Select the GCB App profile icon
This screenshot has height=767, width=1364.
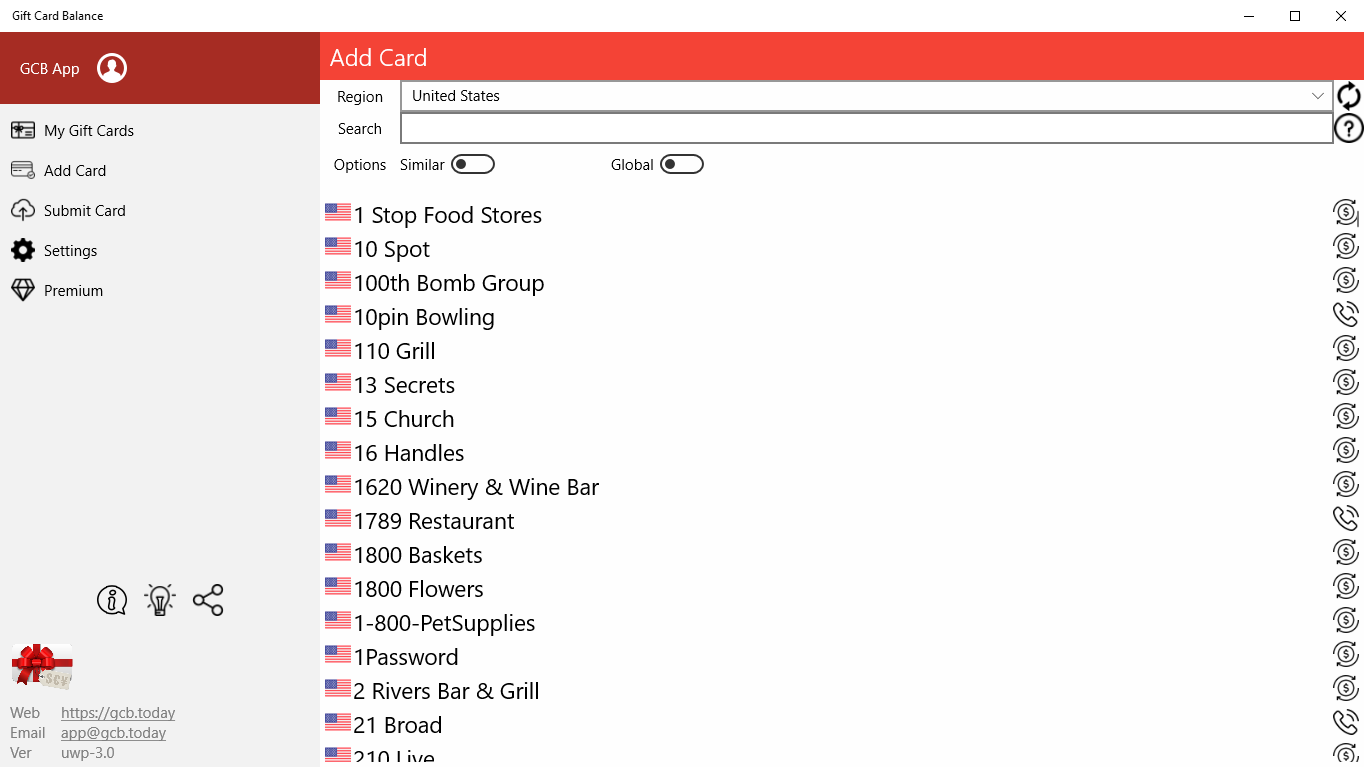click(111, 68)
